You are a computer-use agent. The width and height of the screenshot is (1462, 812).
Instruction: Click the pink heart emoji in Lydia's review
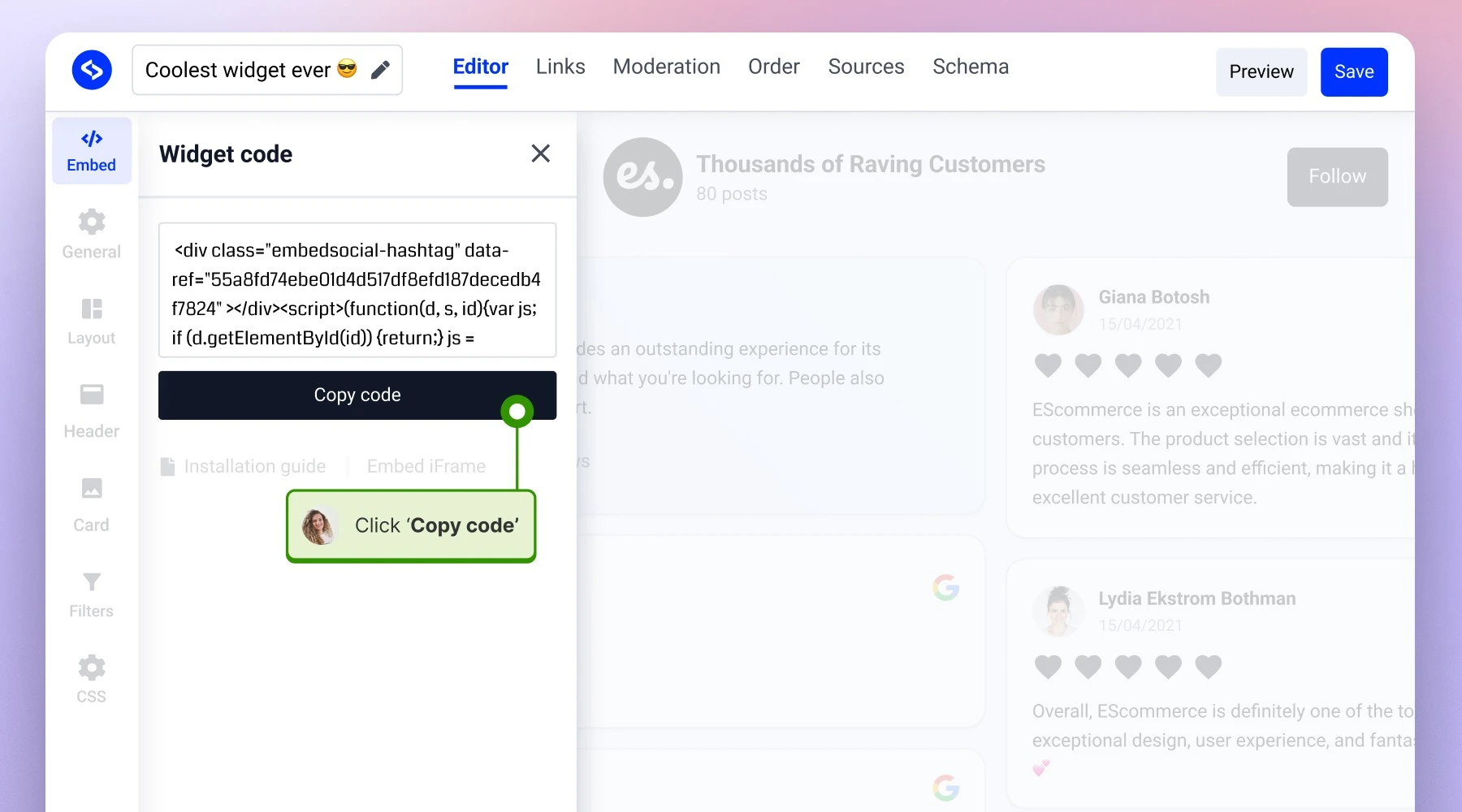pyautogui.click(x=1041, y=768)
